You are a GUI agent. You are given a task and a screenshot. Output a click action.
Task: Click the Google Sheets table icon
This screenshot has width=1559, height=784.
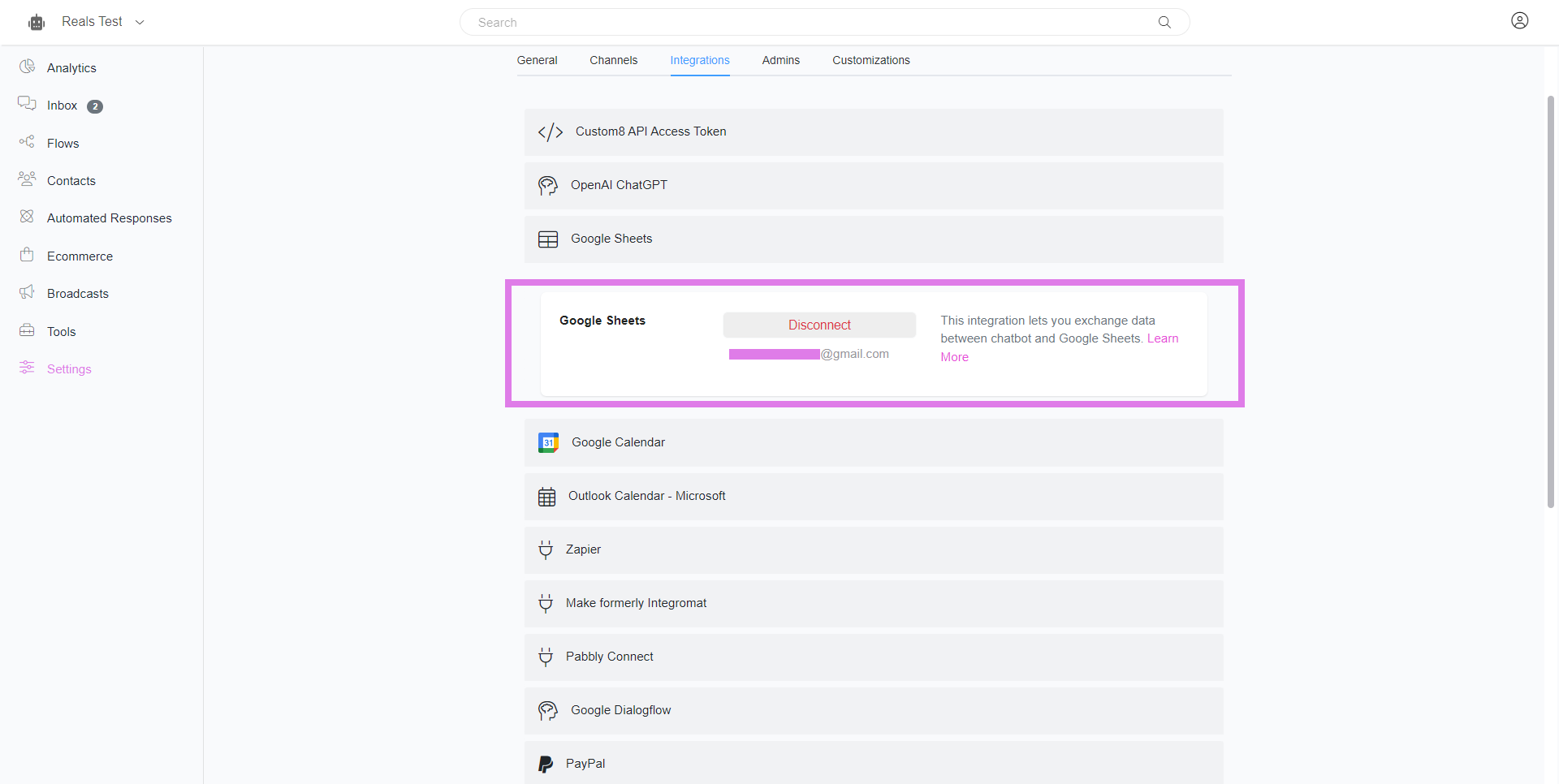point(548,239)
